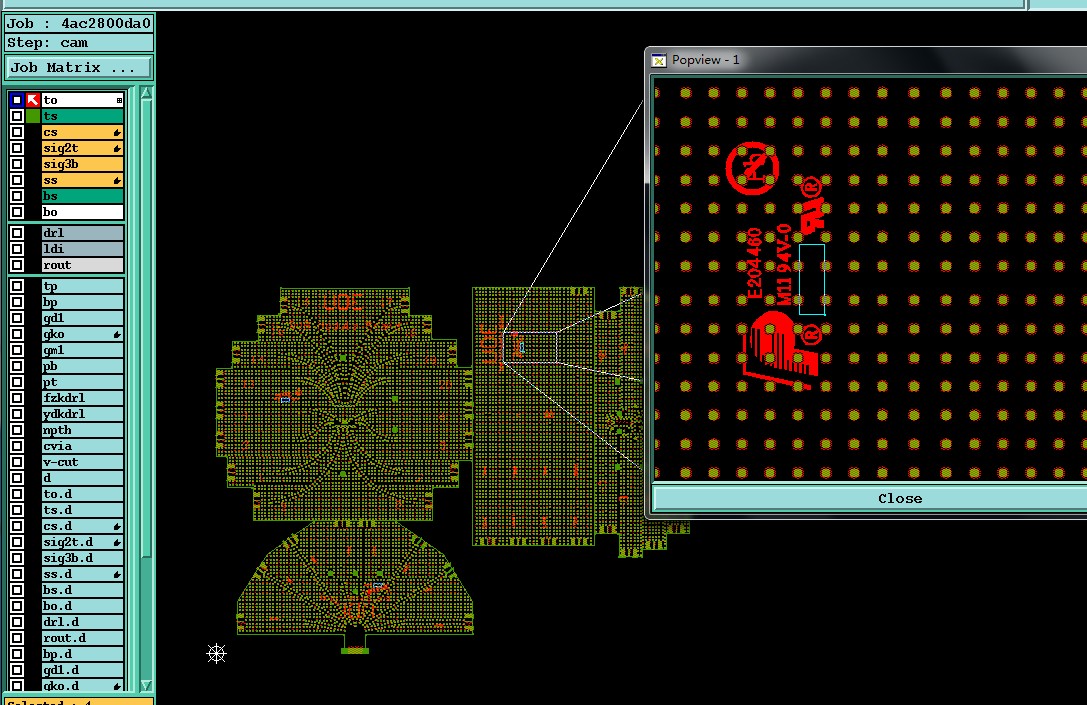Click the red arrow work-layer icon on to row
The height and width of the screenshot is (705, 1087).
pyautogui.click(x=33, y=100)
